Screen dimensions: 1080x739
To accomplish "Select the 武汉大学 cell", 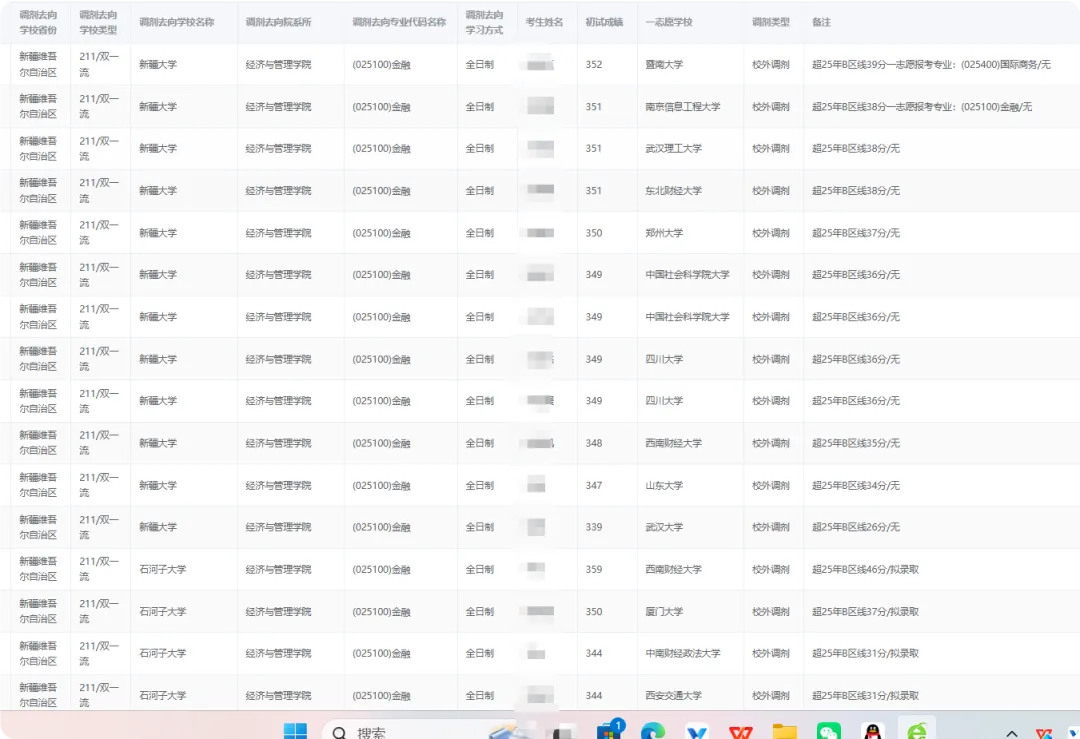I will 664,527.
